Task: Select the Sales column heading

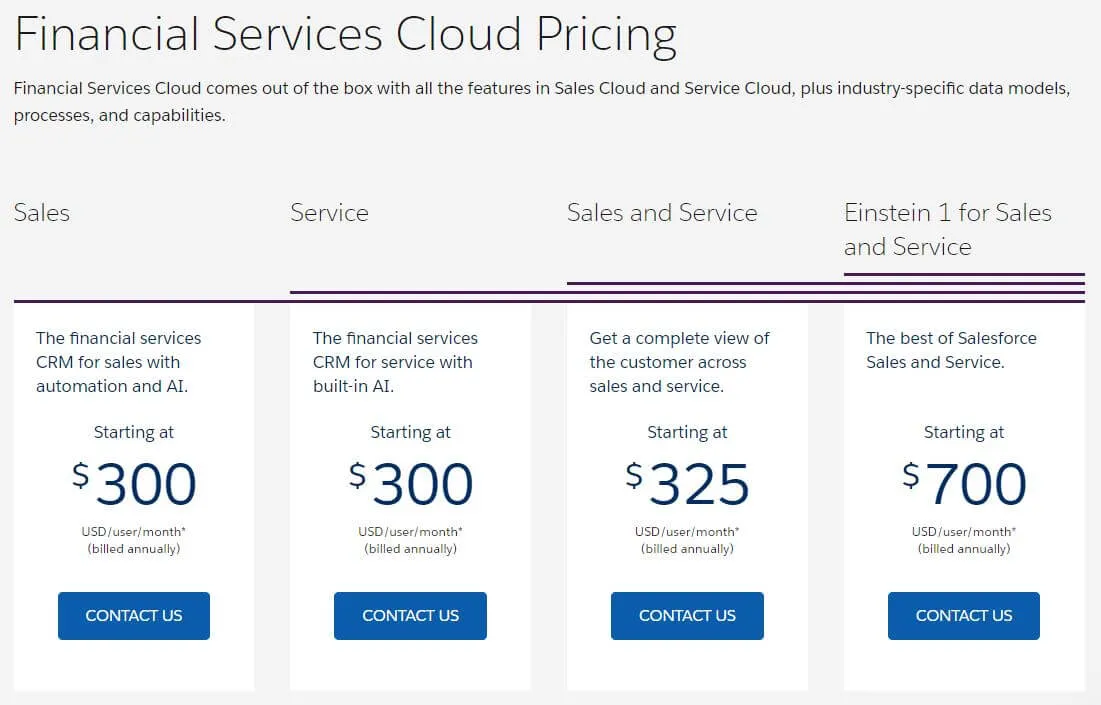Action: [42, 213]
